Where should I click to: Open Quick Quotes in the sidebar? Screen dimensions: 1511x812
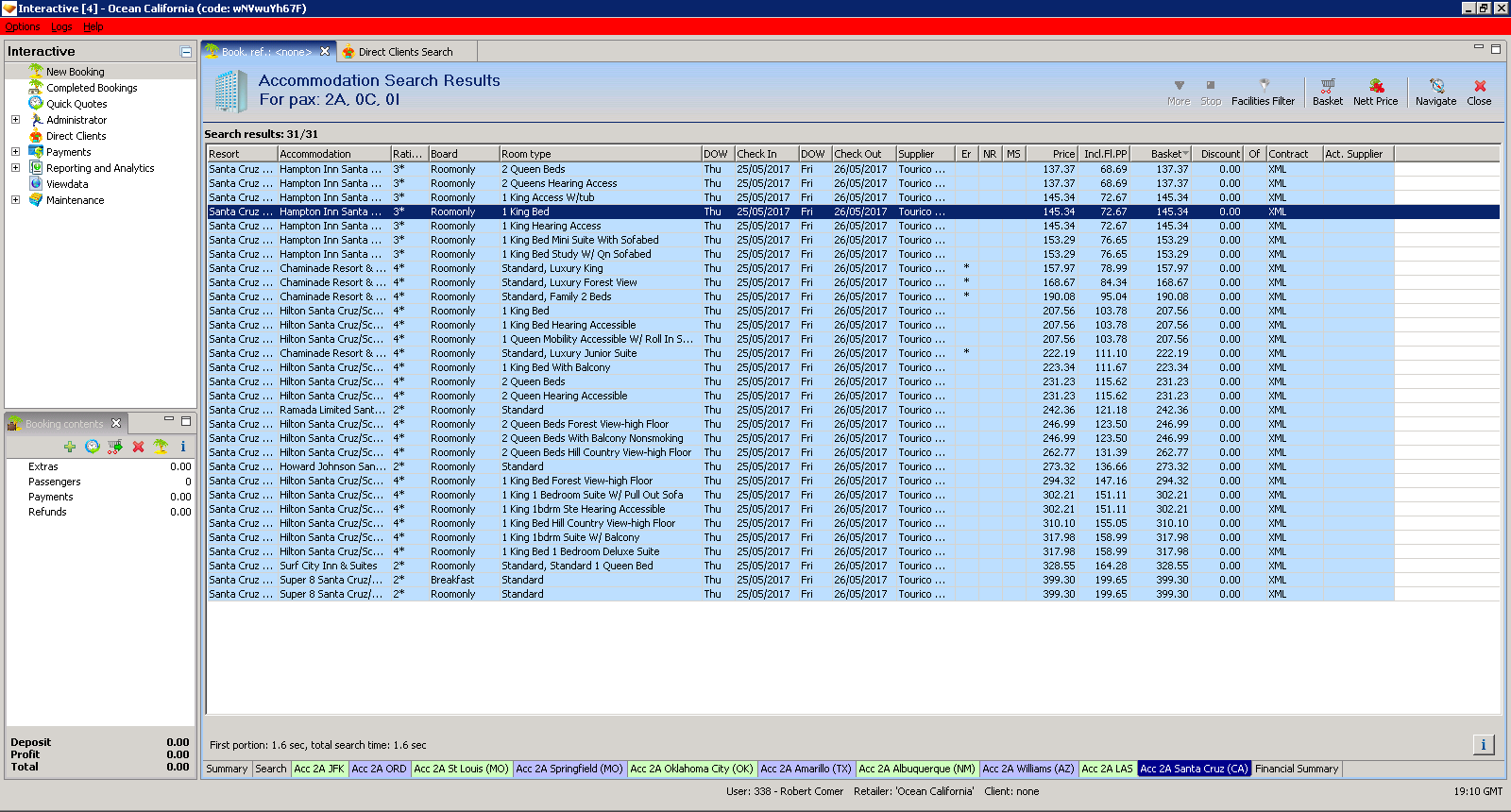[76, 104]
